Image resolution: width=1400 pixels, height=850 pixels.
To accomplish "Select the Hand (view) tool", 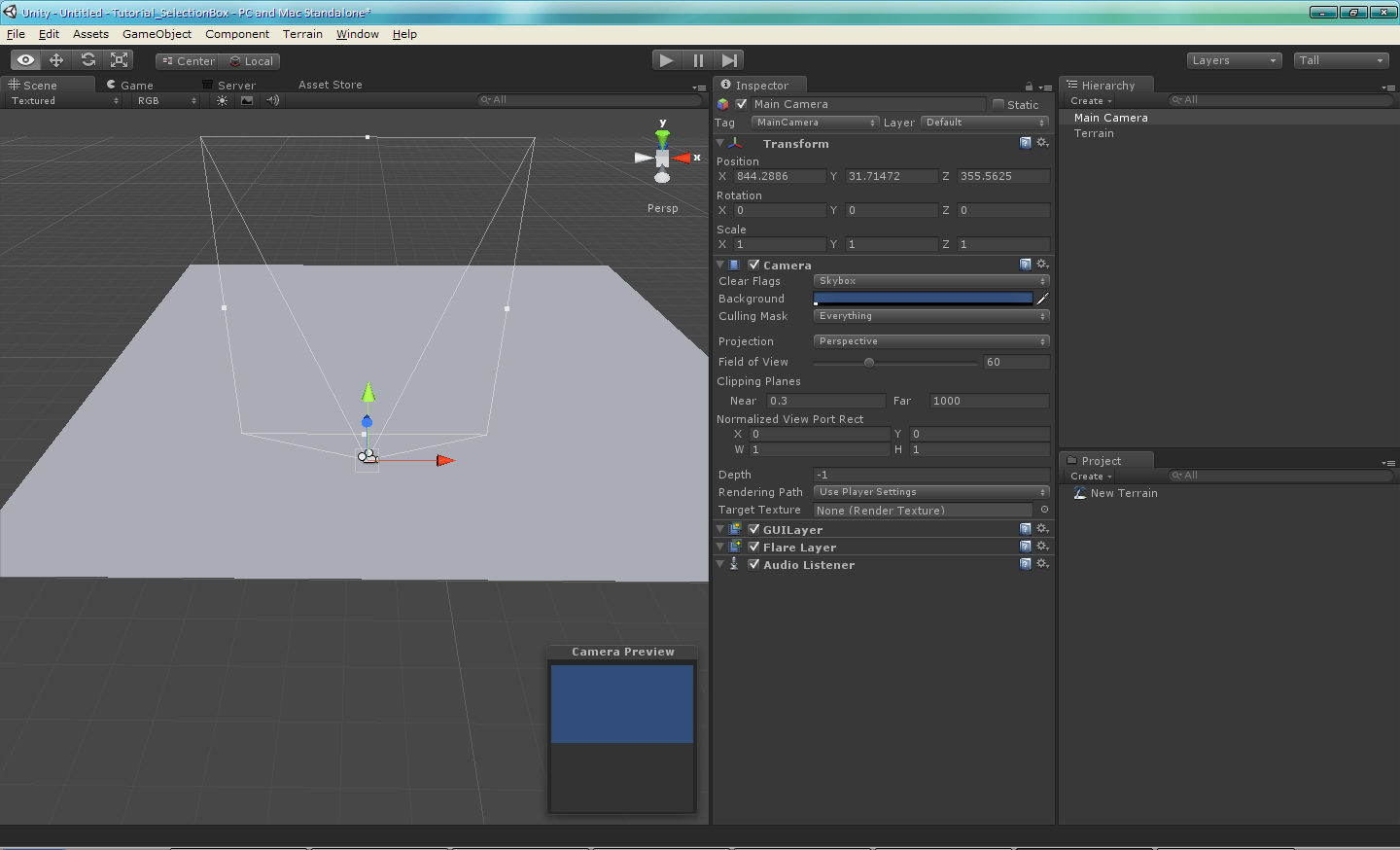I will pyautogui.click(x=26, y=60).
